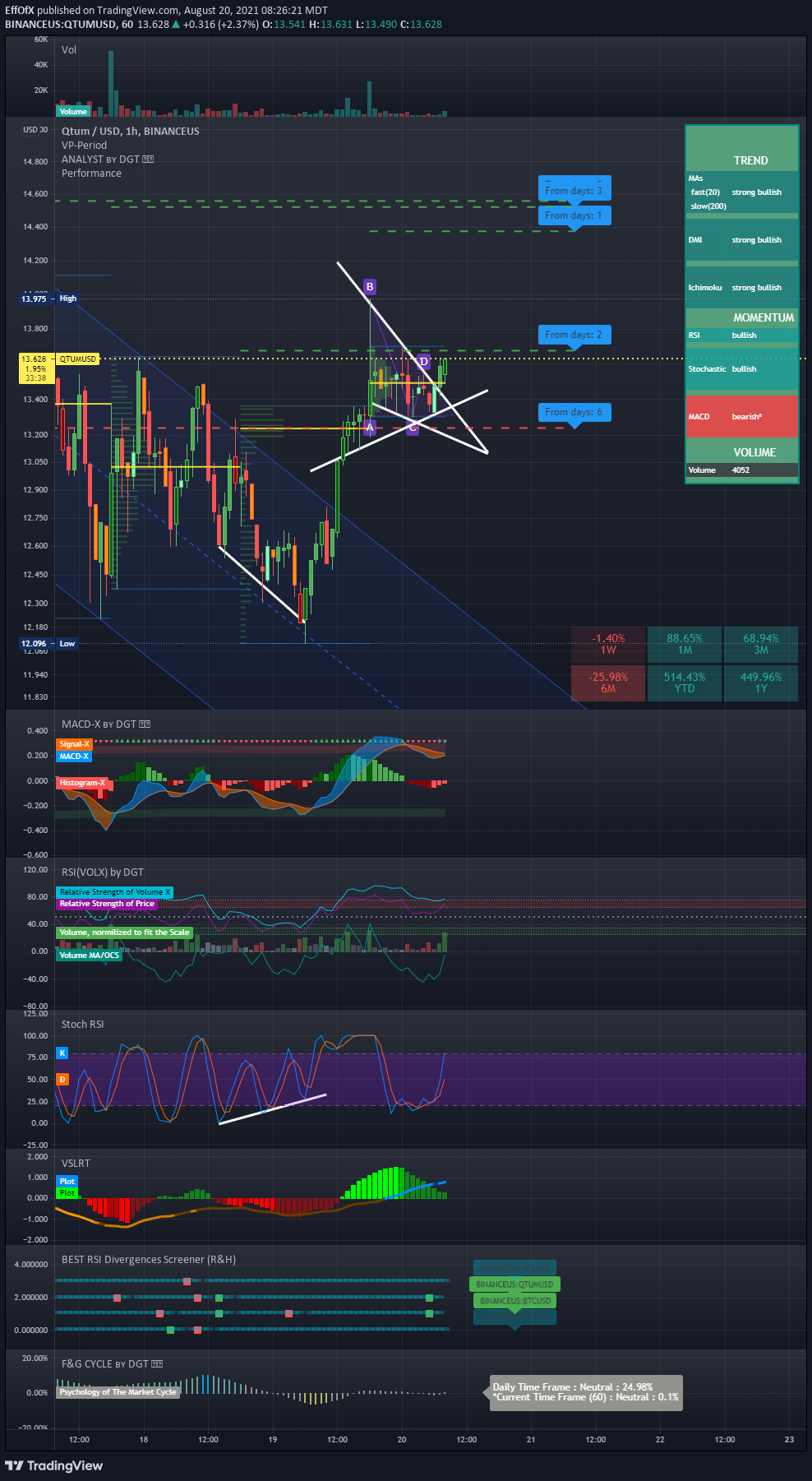
Task: Click the Stochastic bullish row
Action: 742,369
